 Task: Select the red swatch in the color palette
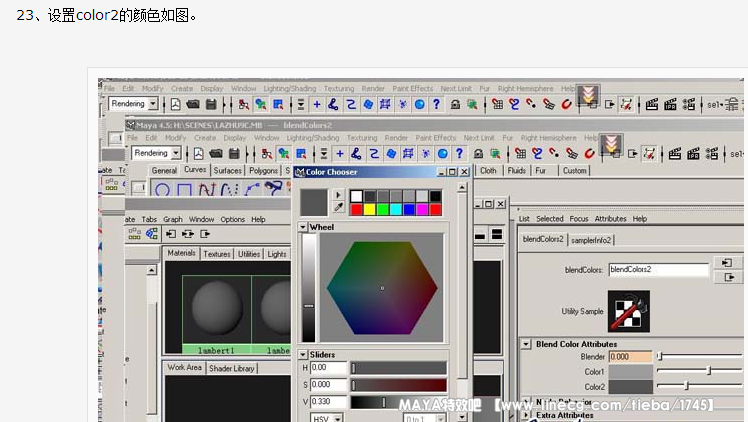(357, 209)
